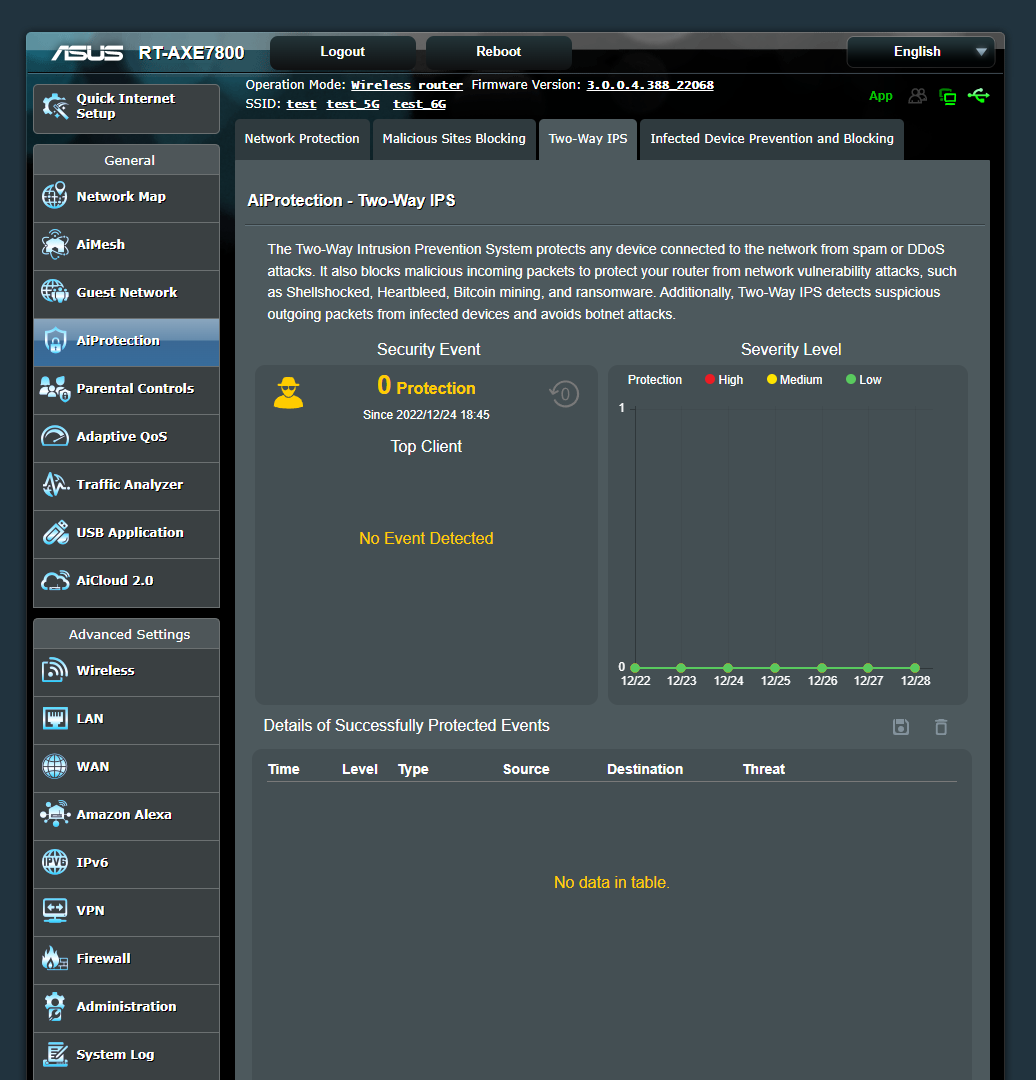The image size is (1036, 1080).
Task: Click the Logout button
Action: 342,52
